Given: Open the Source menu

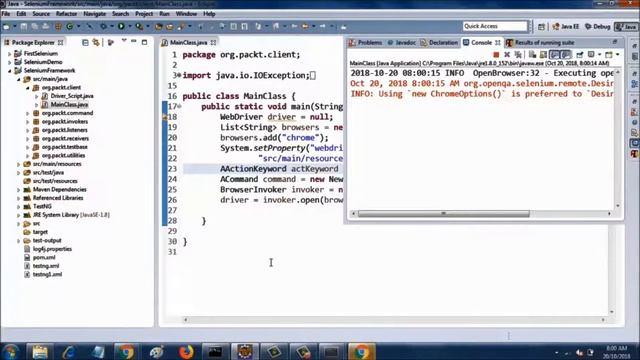Looking at the screenshot, I should (x=41, y=14).
